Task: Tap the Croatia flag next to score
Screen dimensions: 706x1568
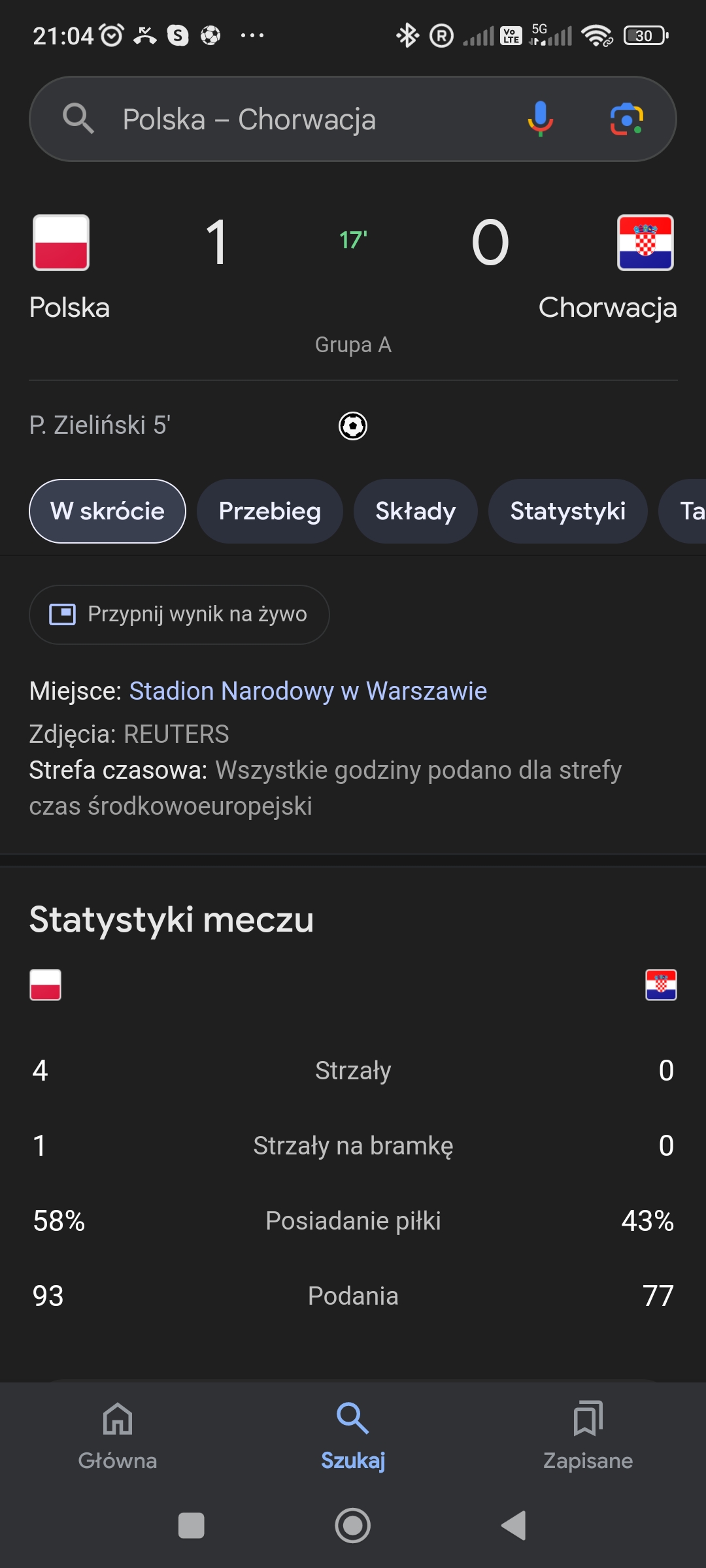Action: 645,242
